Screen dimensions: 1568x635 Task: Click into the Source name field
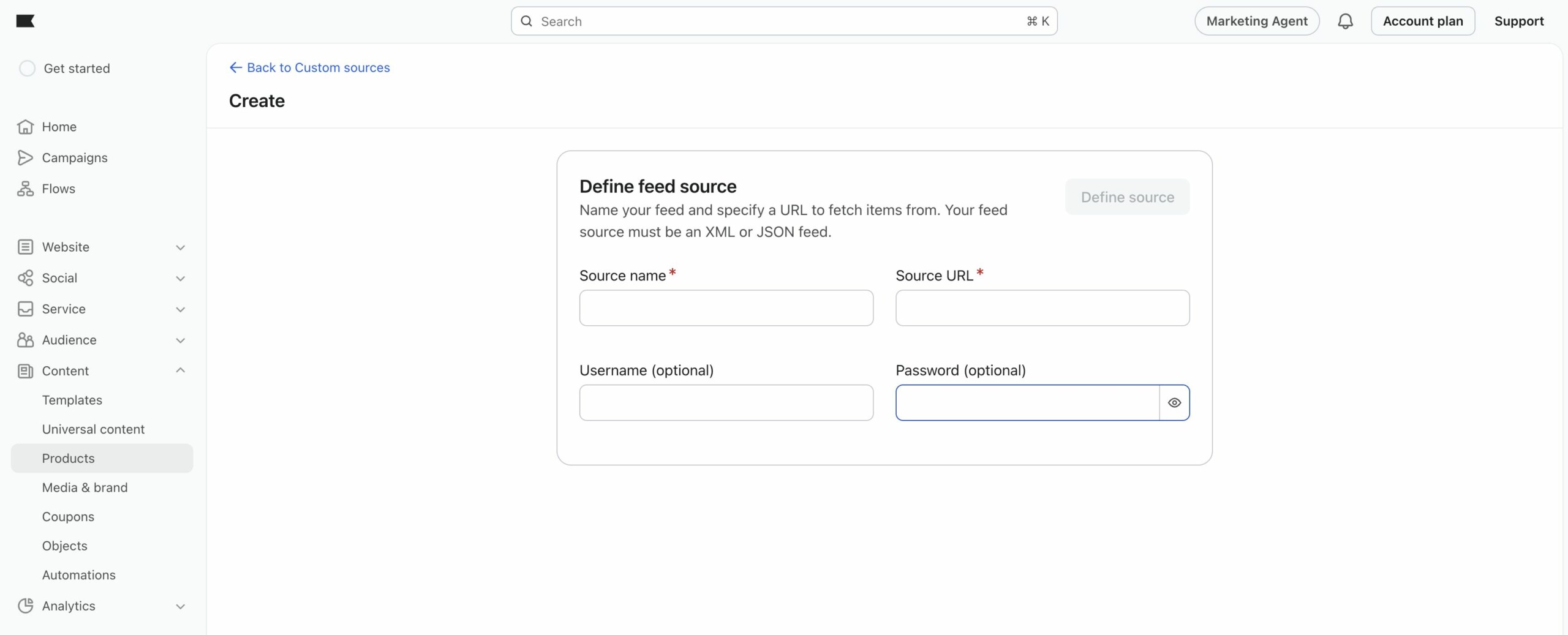click(x=726, y=308)
